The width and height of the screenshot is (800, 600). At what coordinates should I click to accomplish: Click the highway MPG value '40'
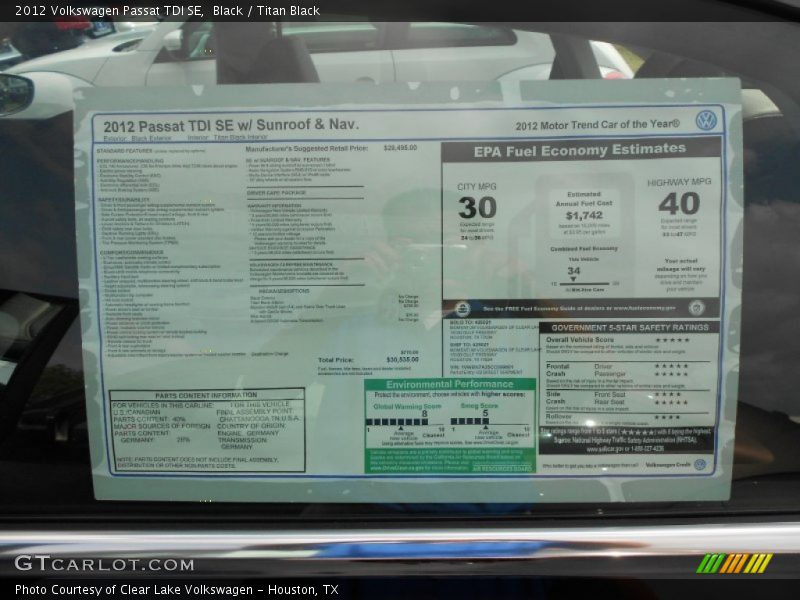(679, 204)
